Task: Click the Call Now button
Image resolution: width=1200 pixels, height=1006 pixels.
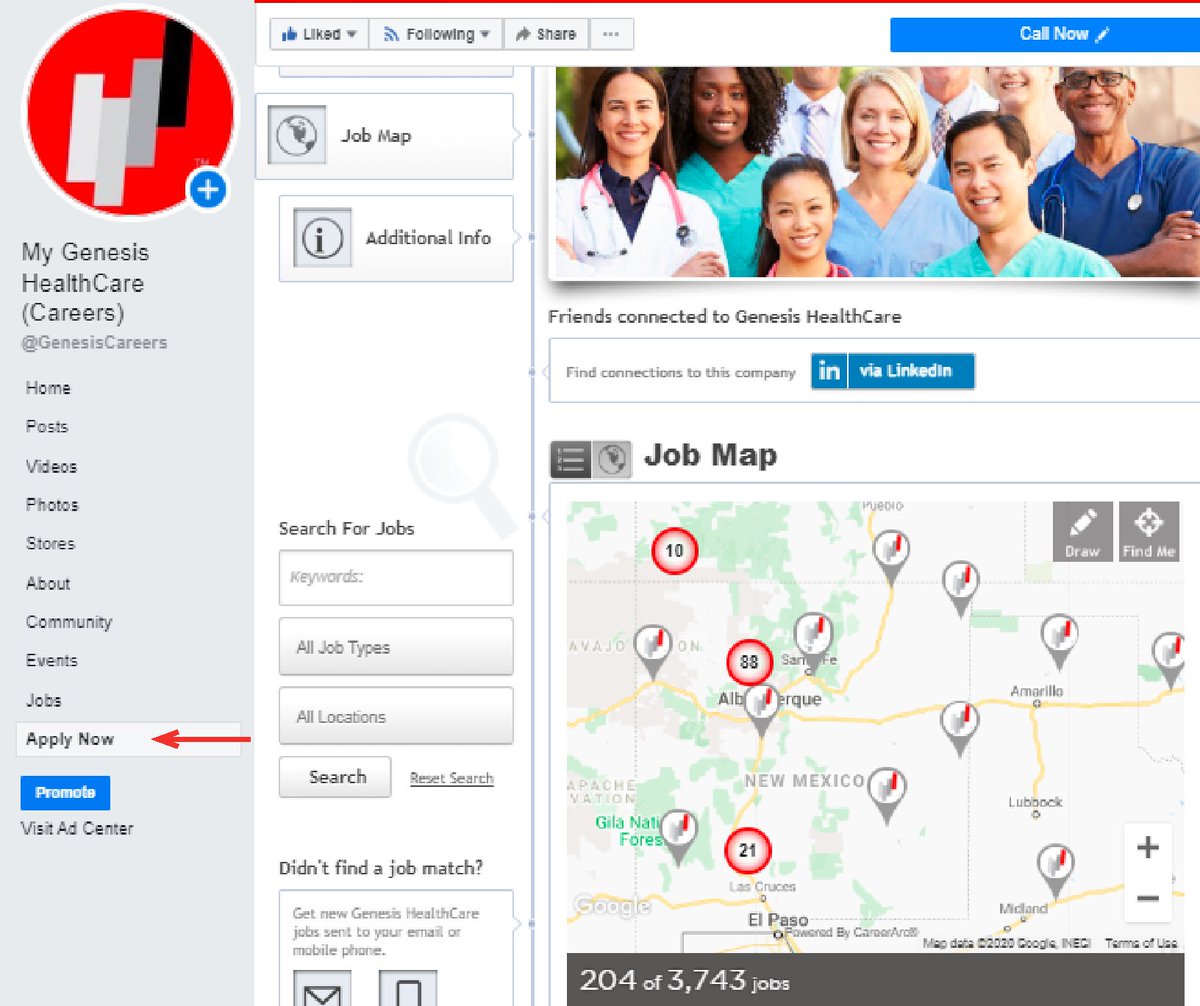Action: pyautogui.click(x=1045, y=34)
